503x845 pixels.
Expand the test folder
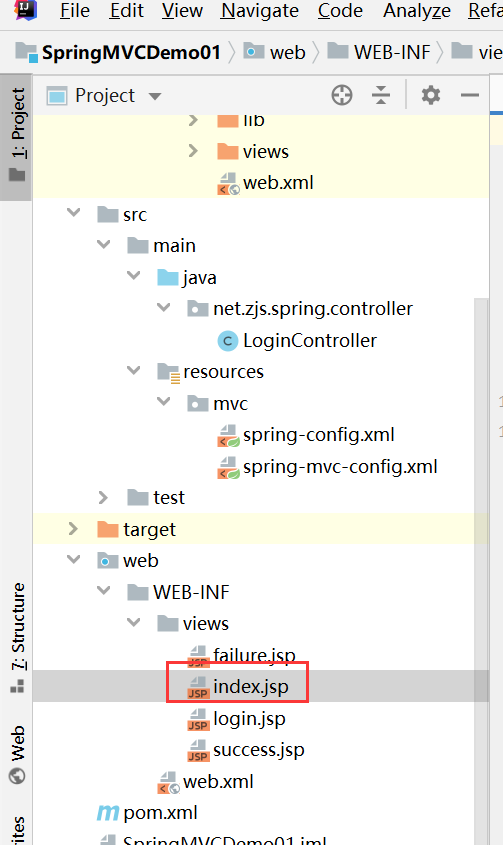103,497
